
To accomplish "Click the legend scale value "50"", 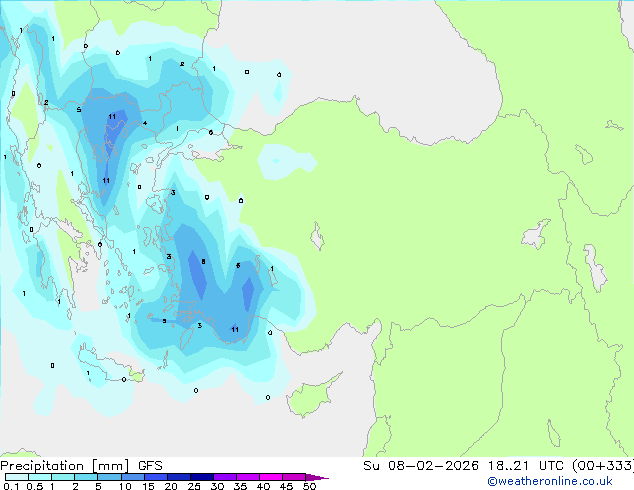I will [309, 486].
